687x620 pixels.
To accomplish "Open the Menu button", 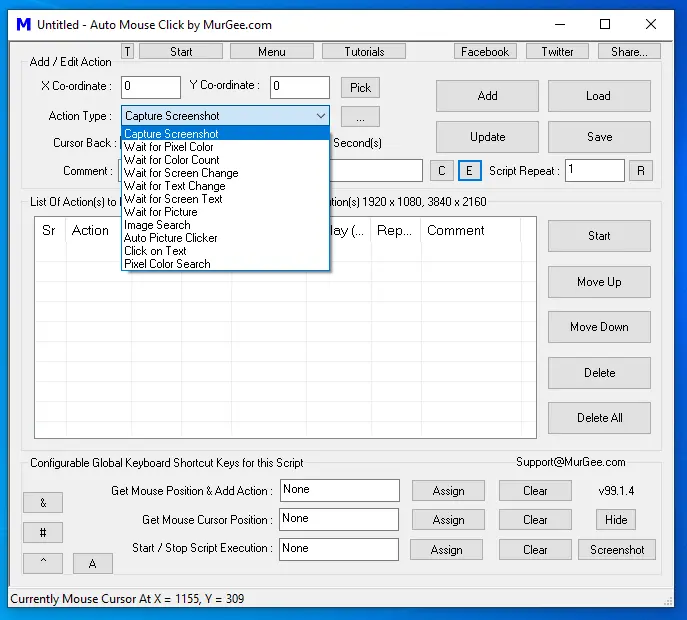I will [x=272, y=52].
